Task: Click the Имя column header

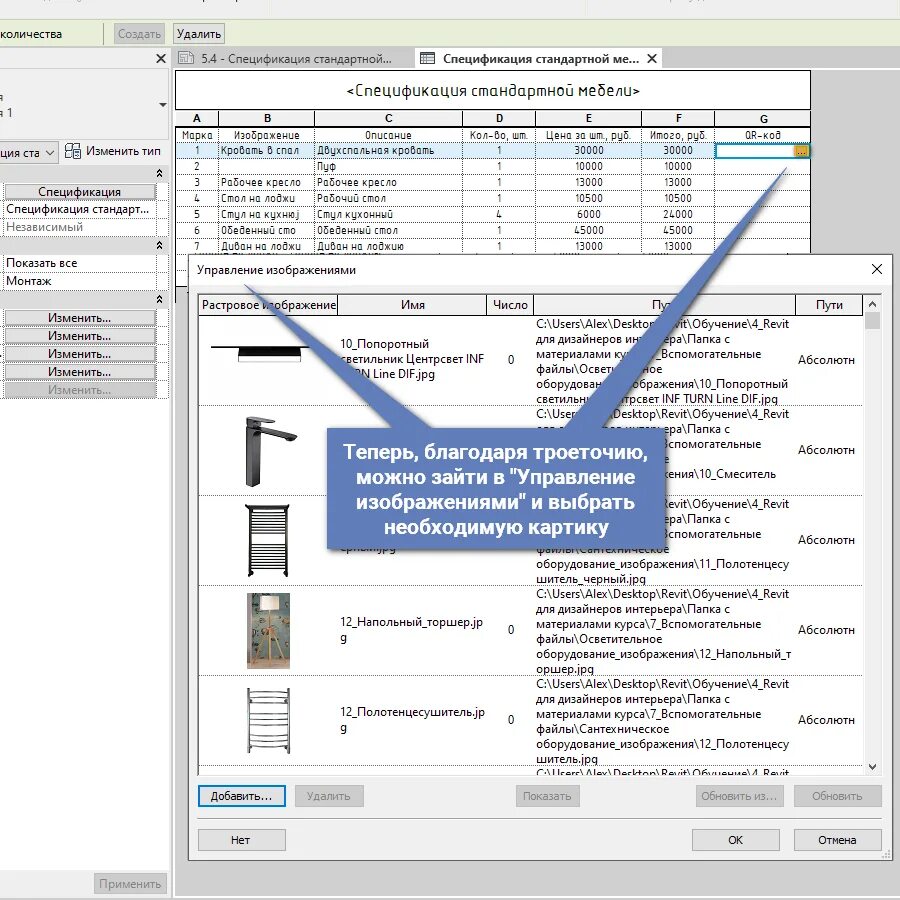Action: coord(412,305)
